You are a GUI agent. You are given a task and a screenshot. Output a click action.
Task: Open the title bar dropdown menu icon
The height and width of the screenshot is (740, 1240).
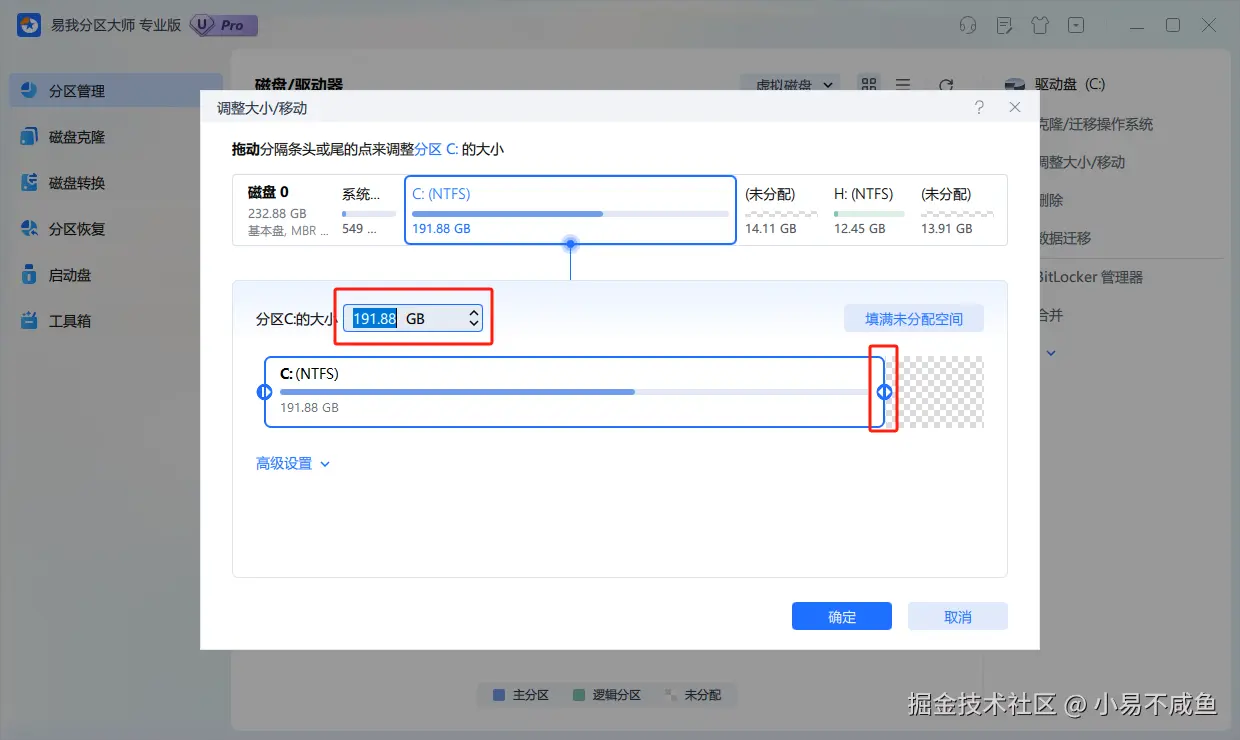1076,25
